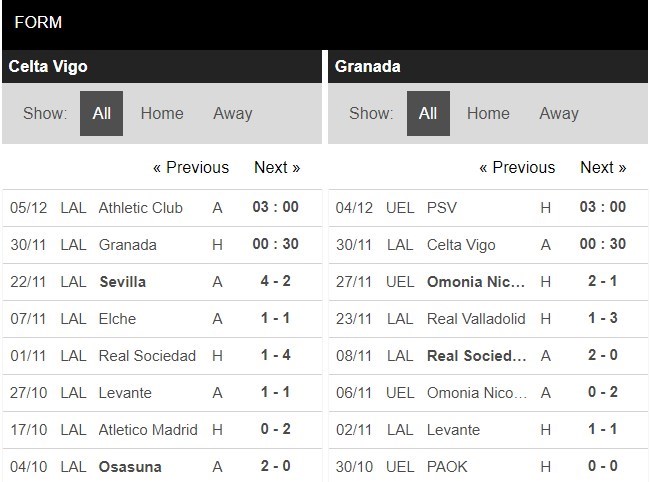
Task: Switch to Home filter for Celta Vigo
Action: (162, 113)
